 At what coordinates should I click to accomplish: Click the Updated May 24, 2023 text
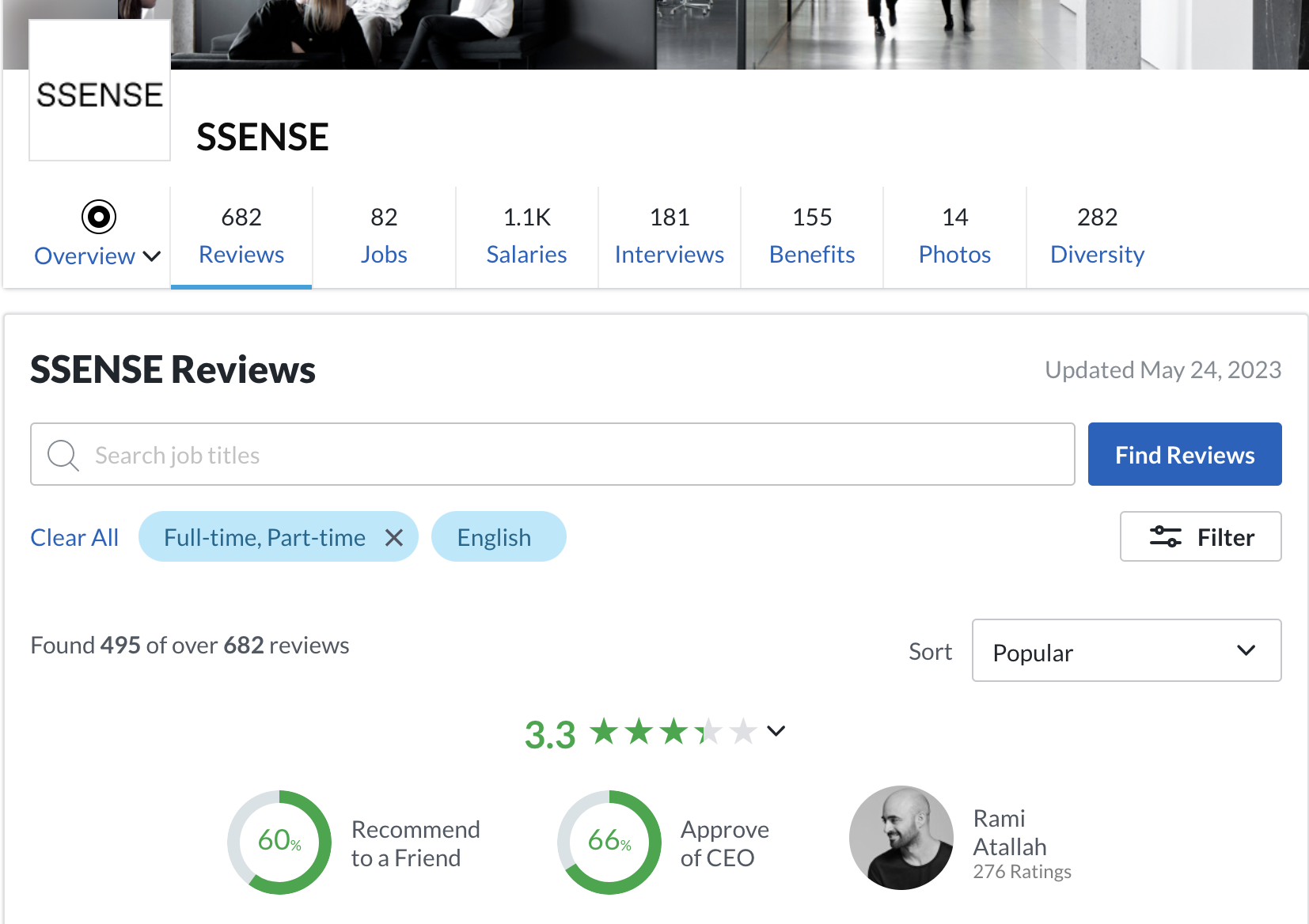[1163, 369]
